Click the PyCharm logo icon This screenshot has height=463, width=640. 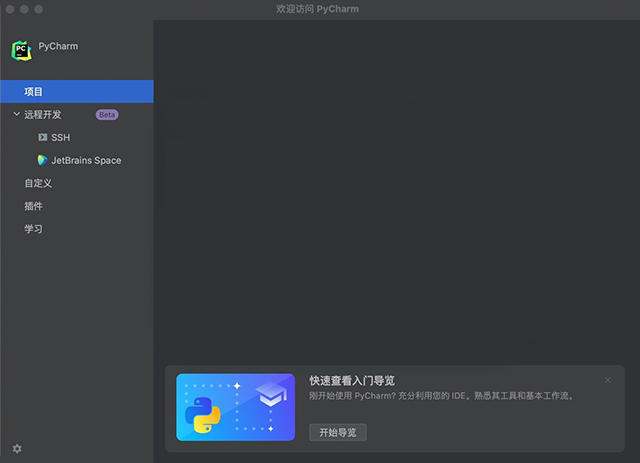coord(22,51)
